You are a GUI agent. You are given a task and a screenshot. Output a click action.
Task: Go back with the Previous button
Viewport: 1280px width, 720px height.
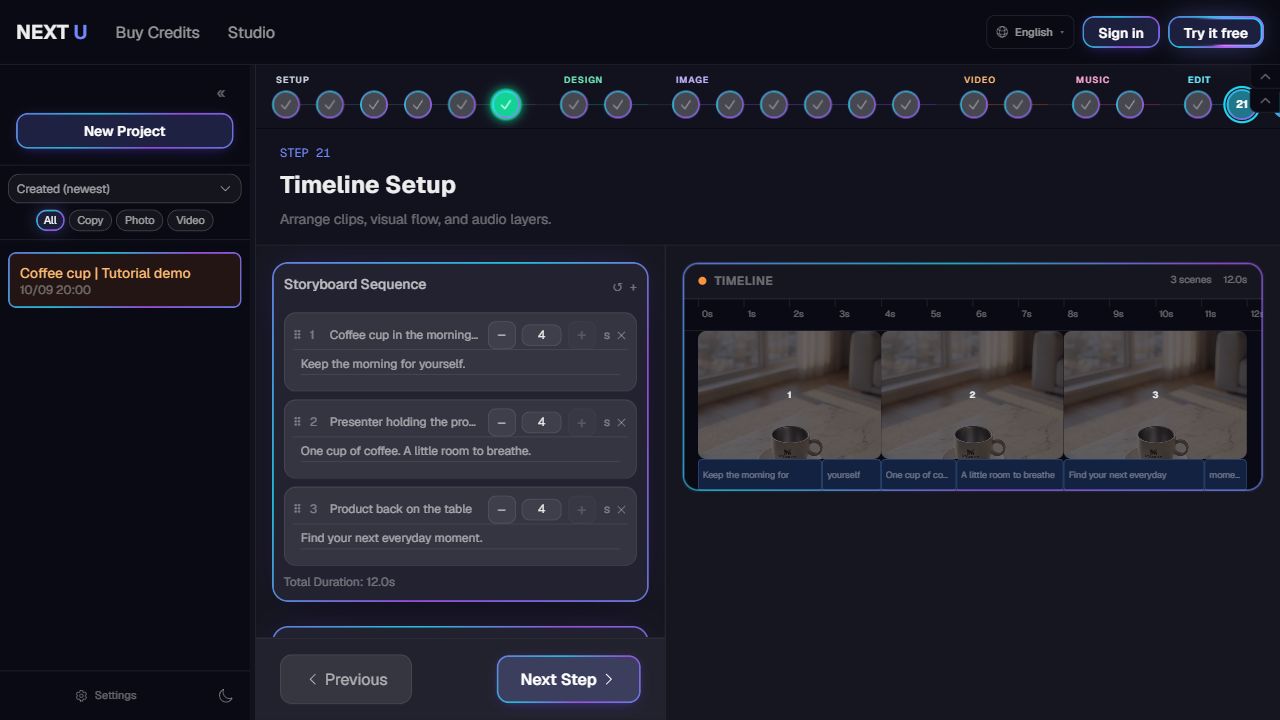(x=346, y=679)
